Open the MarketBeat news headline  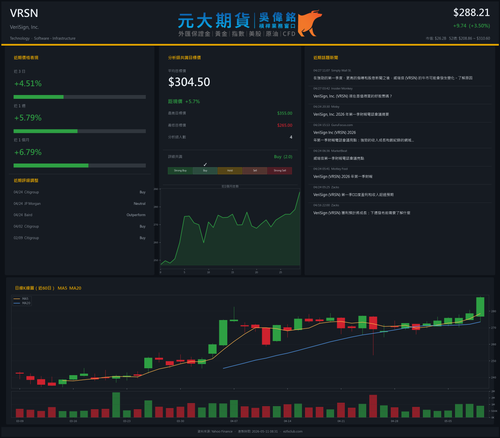tap(338, 158)
